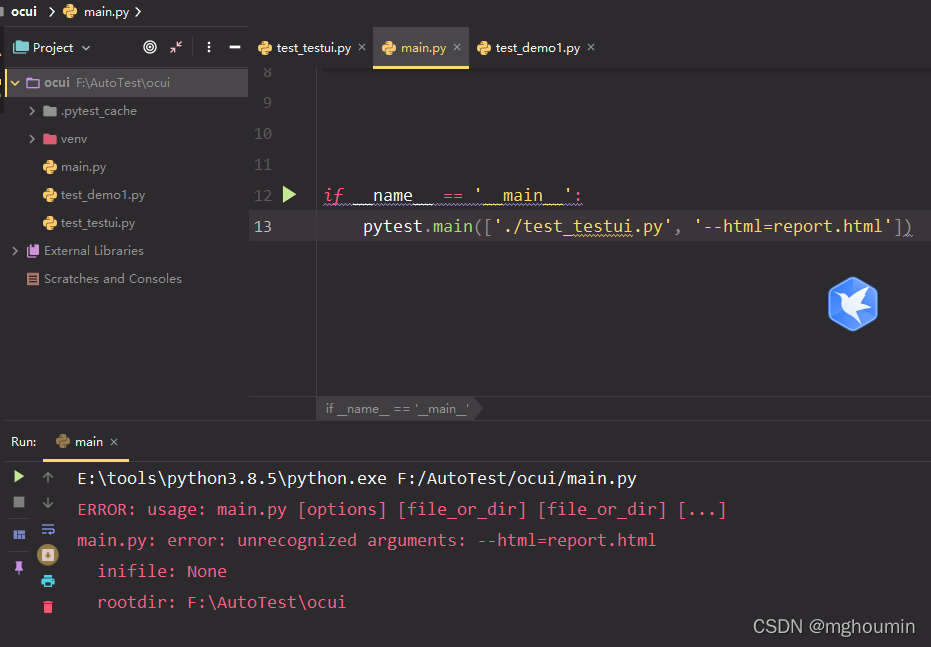
Task: Run the script via the gutter play icon
Action: point(289,194)
